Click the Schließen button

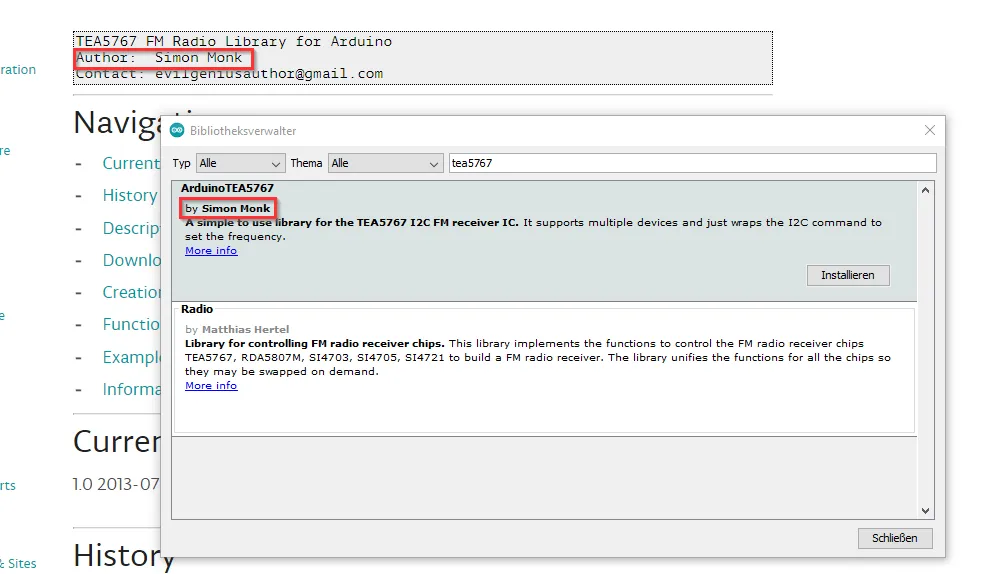tap(894, 538)
